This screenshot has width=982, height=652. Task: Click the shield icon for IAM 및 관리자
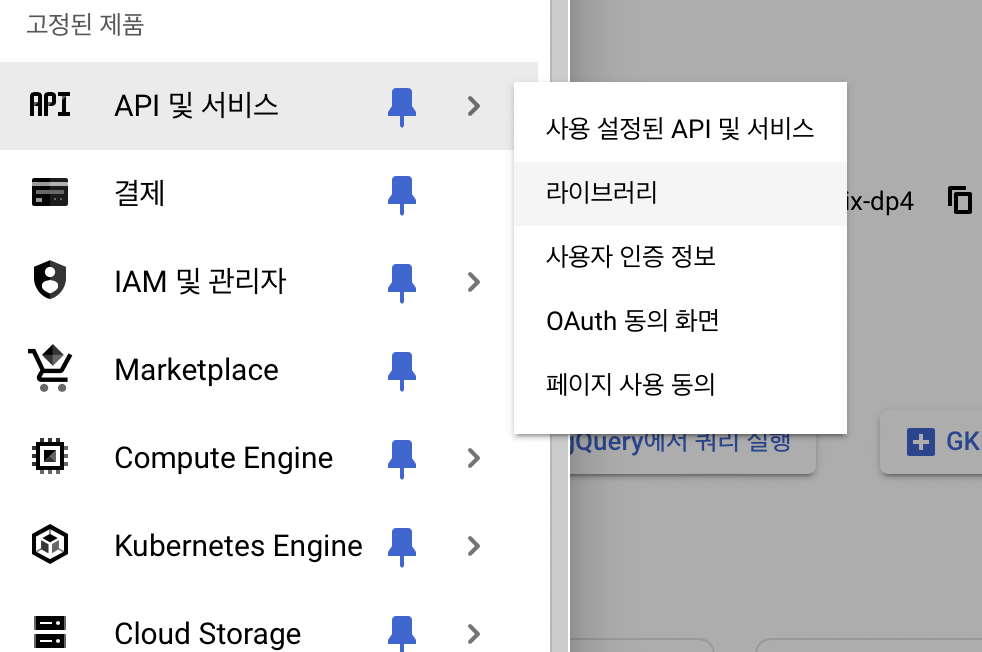point(49,279)
